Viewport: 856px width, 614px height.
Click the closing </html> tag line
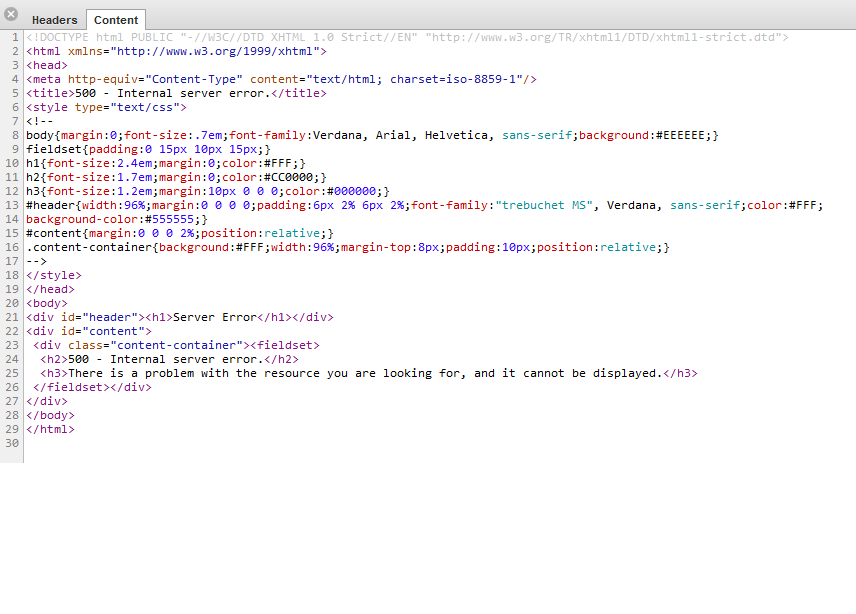(50, 430)
